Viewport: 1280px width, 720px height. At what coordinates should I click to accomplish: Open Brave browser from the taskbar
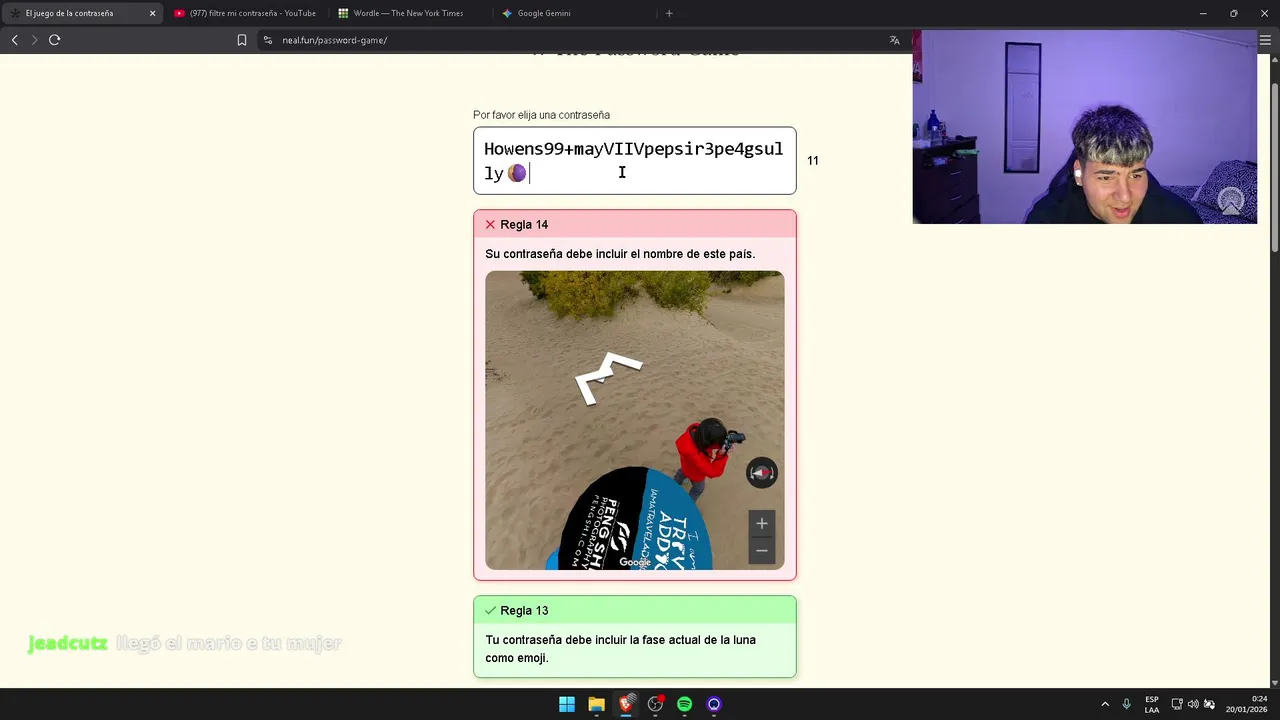click(x=626, y=704)
